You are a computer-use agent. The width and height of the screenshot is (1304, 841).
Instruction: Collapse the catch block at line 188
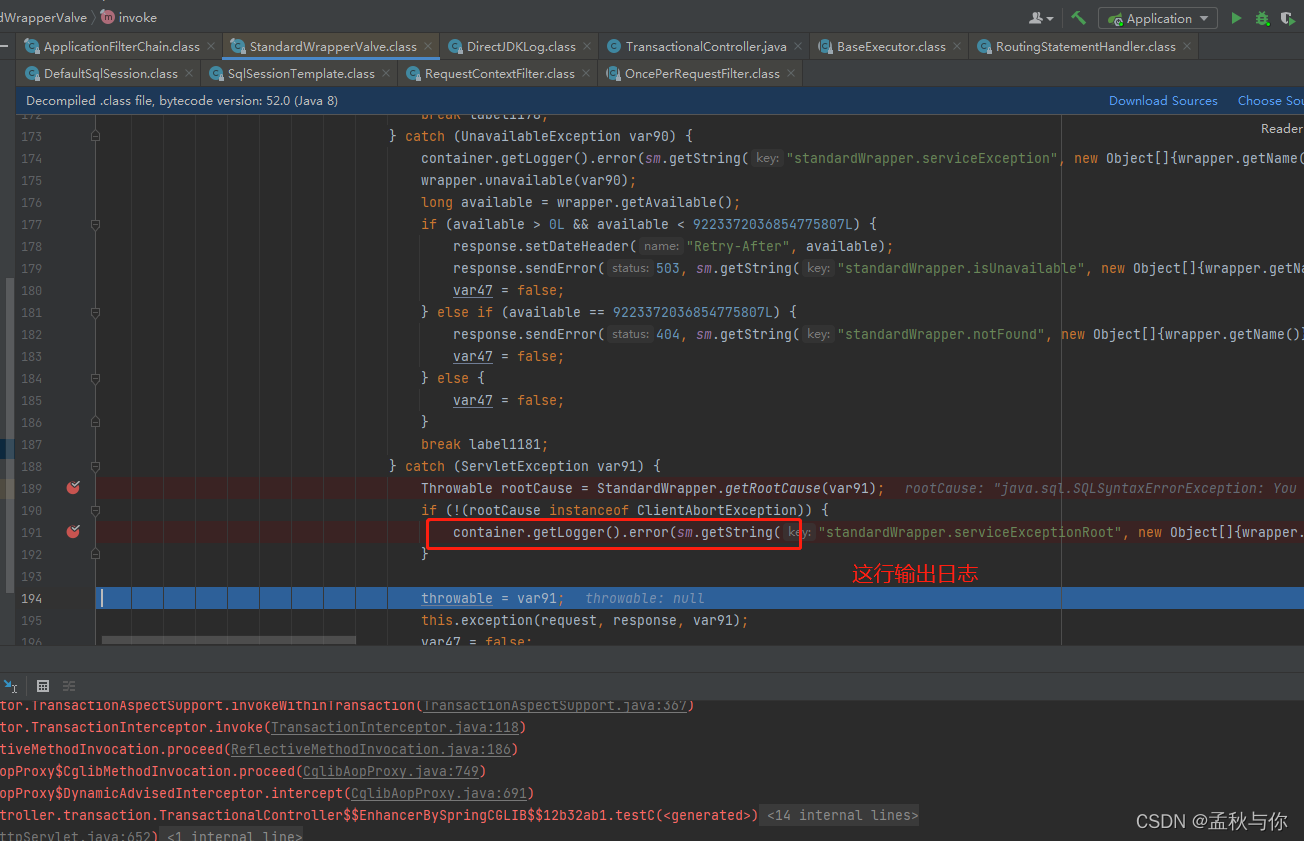(x=95, y=466)
